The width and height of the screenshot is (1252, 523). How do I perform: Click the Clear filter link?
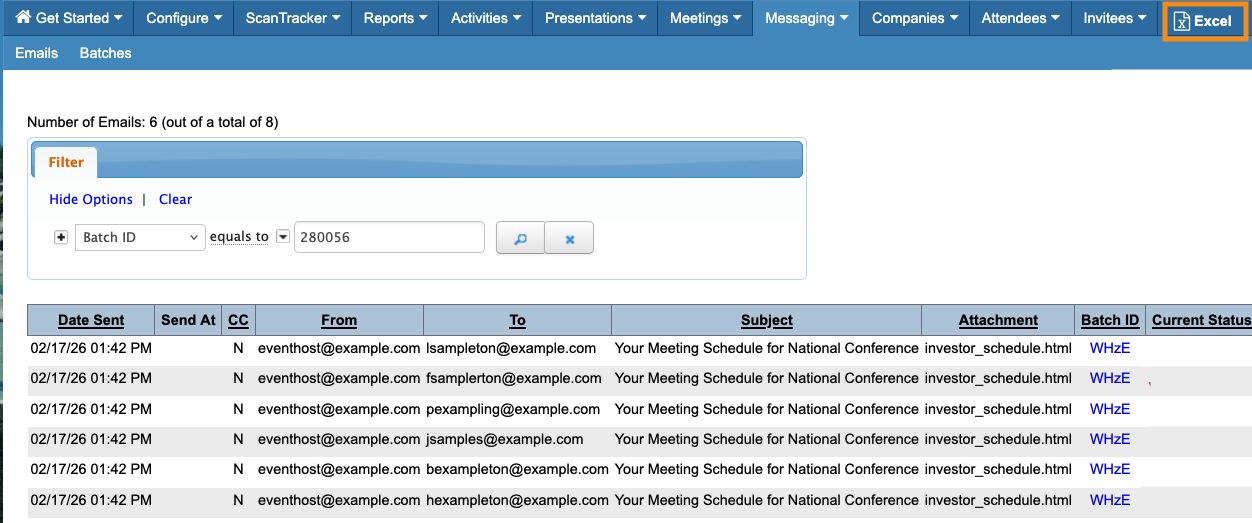point(175,199)
